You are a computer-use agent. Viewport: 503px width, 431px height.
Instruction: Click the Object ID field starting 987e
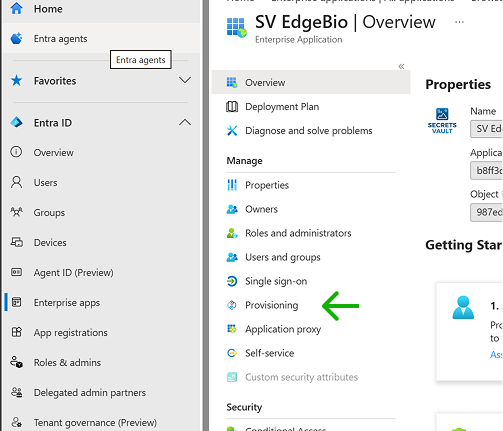click(486, 212)
